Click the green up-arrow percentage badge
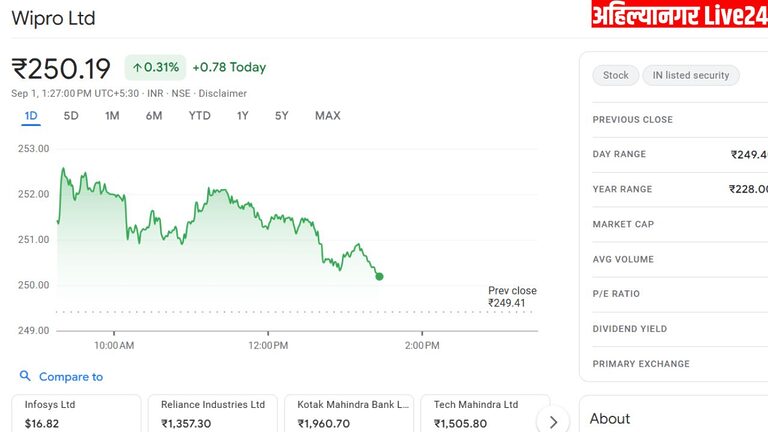This screenshot has width=768, height=432. (155, 68)
